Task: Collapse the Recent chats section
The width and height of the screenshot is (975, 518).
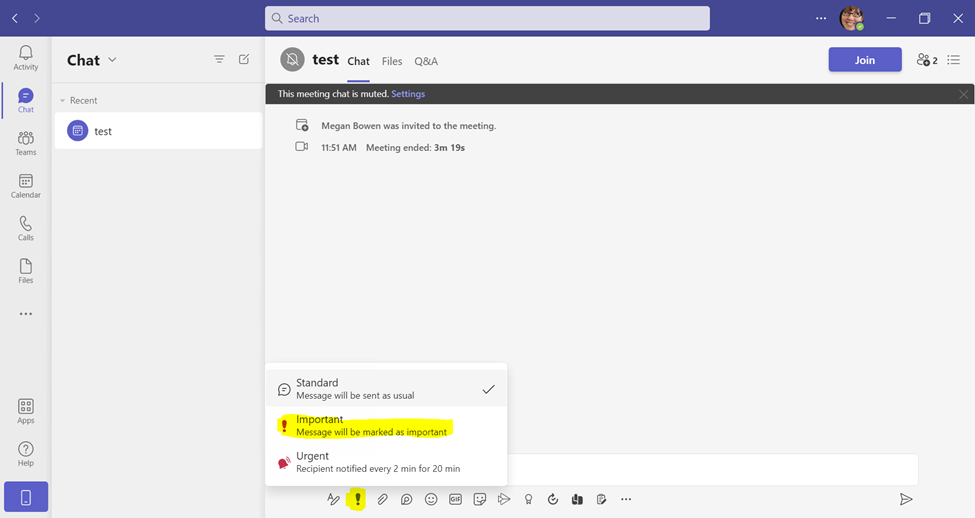Action: coord(62,101)
